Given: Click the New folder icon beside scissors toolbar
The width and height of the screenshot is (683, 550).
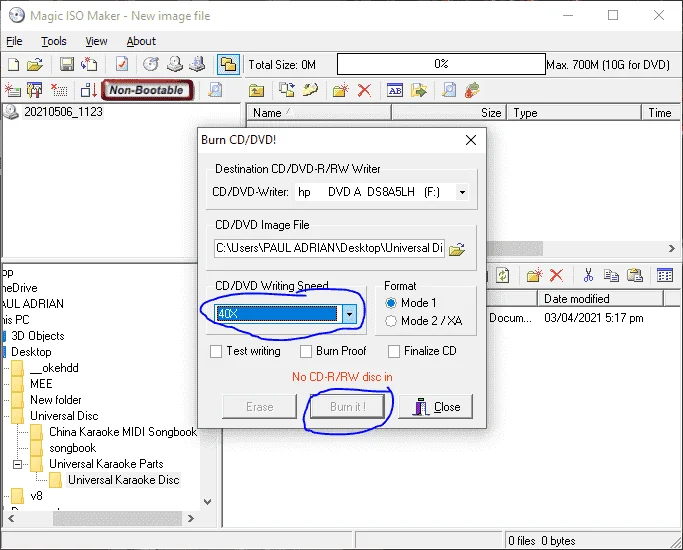Looking at the screenshot, I should pyautogui.click(x=534, y=275).
